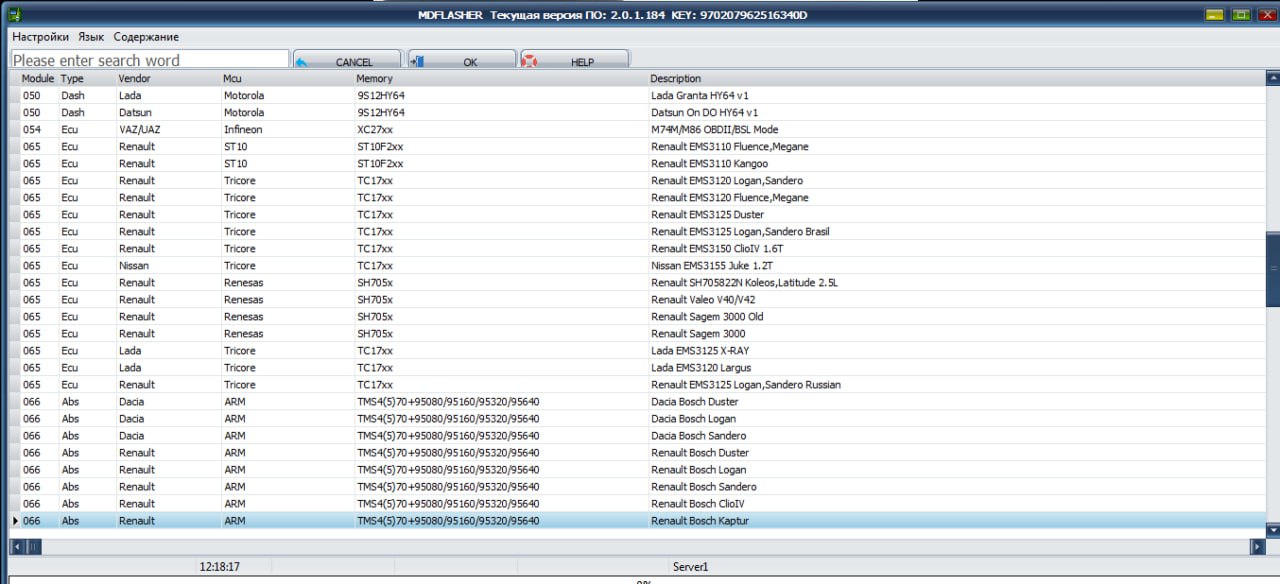Click the Memory column header
This screenshot has width=1280, height=584.
375,78
